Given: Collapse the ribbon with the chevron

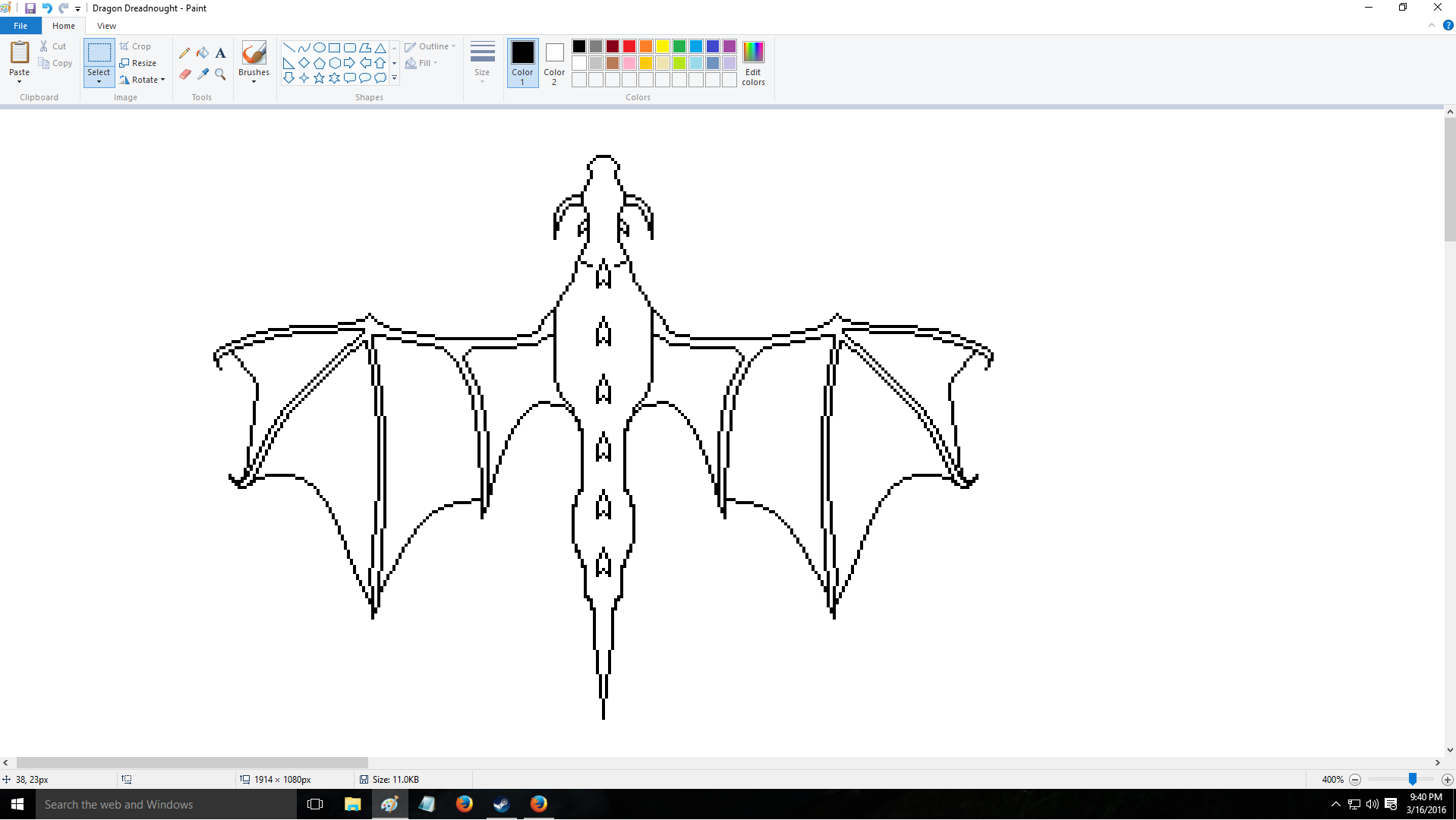Looking at the screenshot, I should pyautogui.click(x=1432, y=25).
